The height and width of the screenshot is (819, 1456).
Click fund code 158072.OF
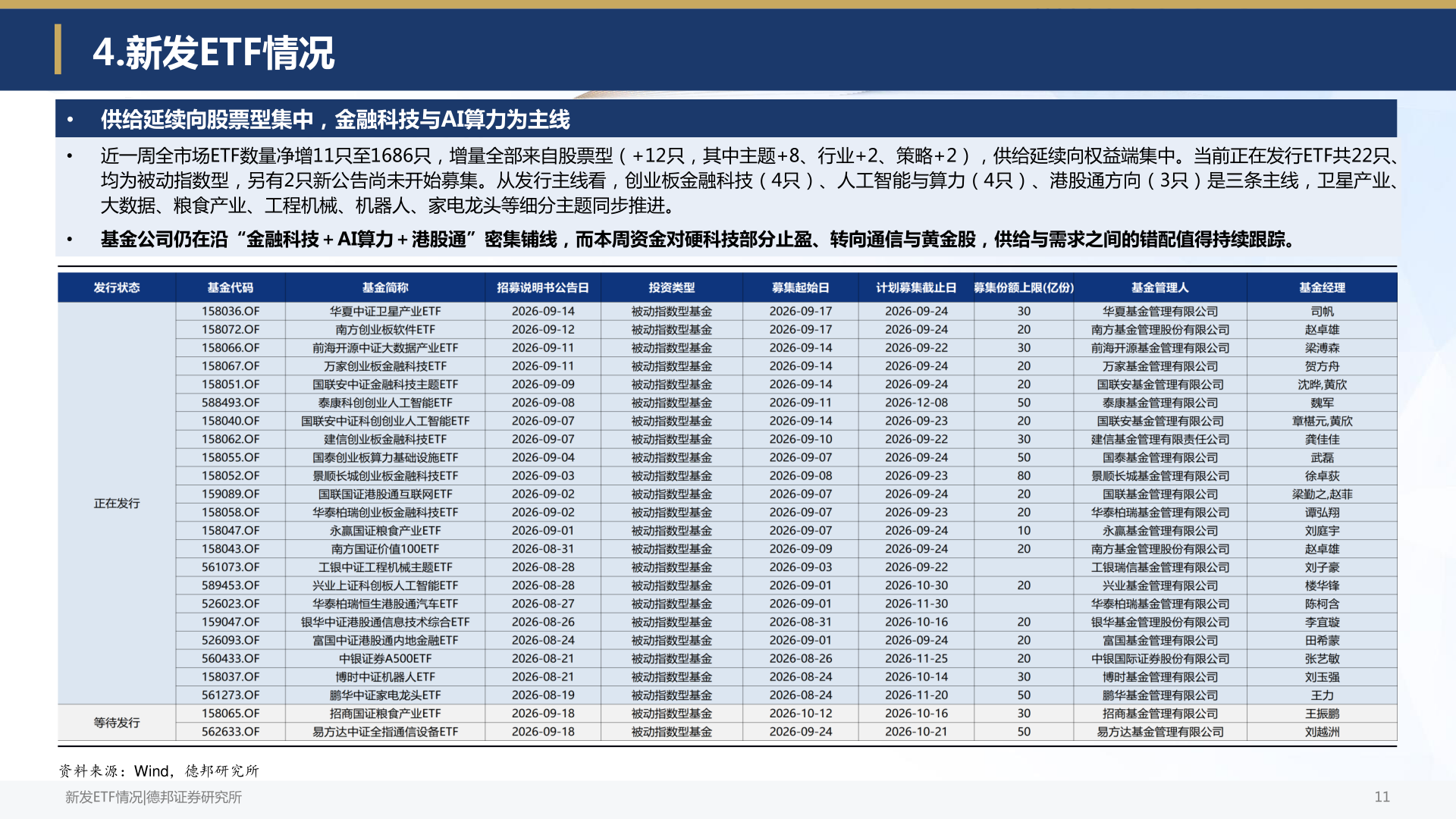(x=231, y=329)
